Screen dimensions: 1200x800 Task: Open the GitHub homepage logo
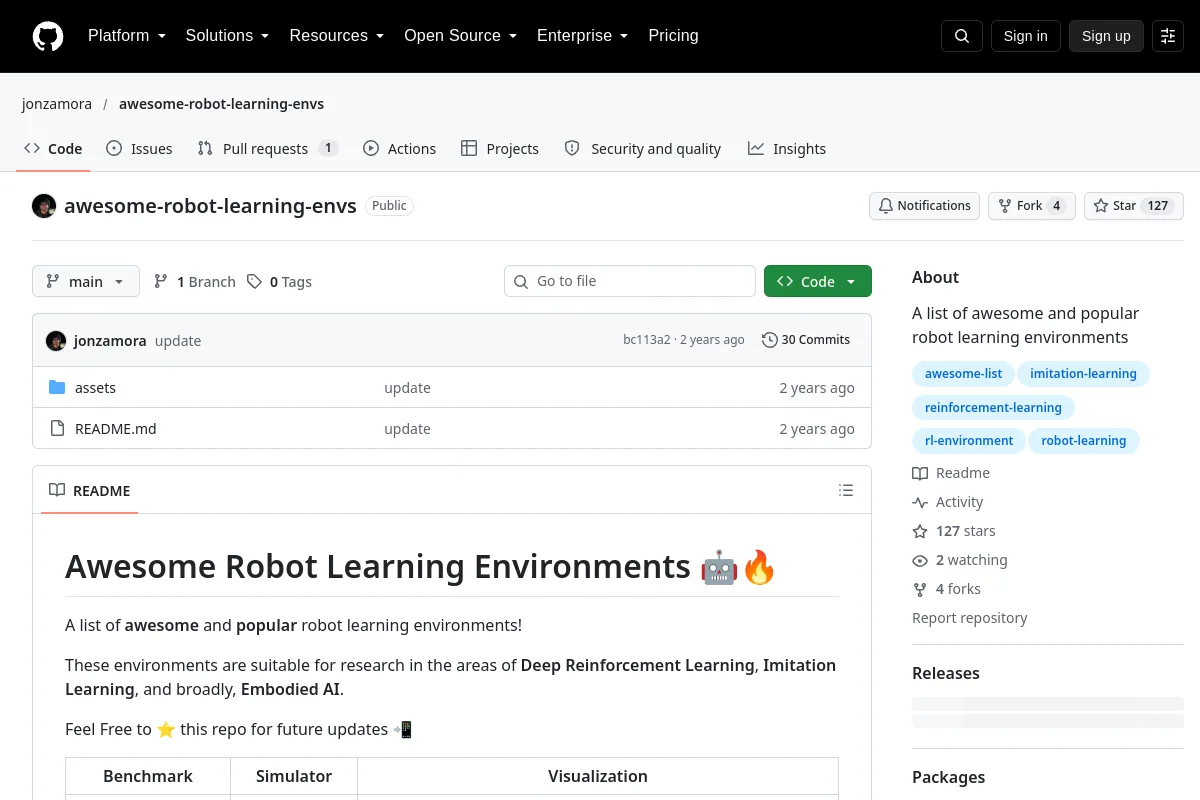[48, 36]
